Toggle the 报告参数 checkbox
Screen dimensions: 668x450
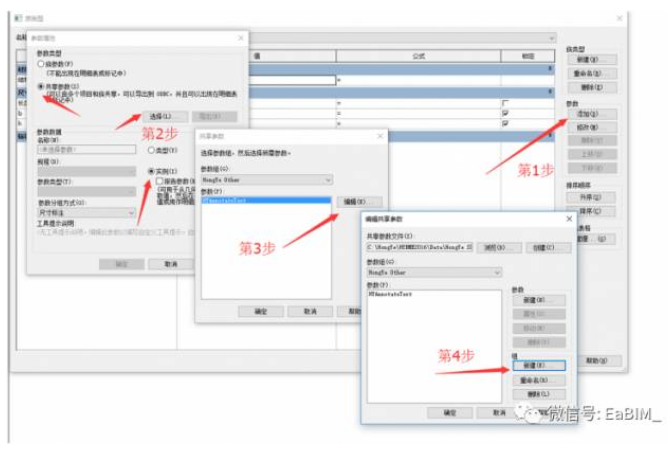[159, 181]
